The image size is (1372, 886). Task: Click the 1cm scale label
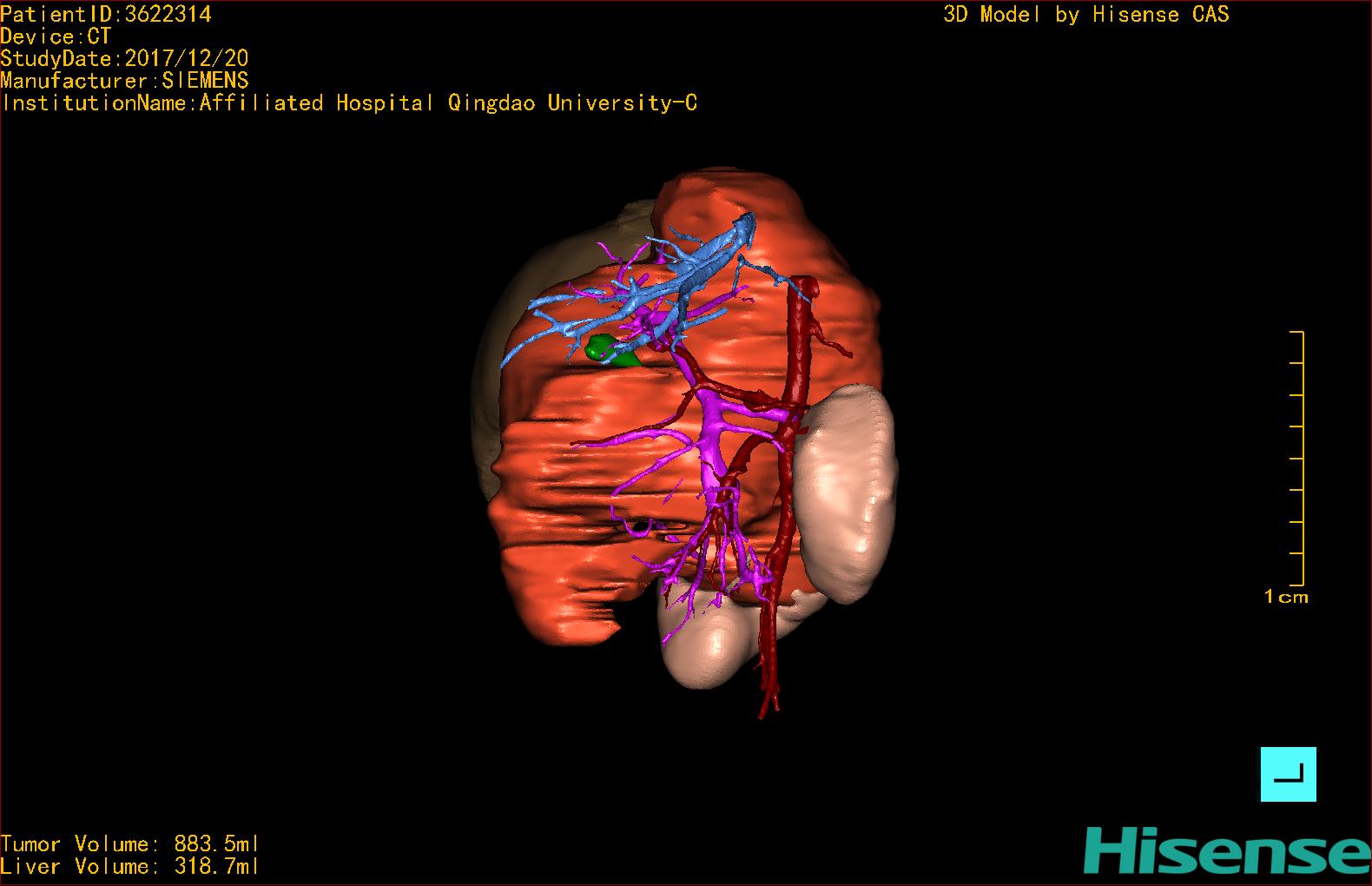coord(1286,597)
